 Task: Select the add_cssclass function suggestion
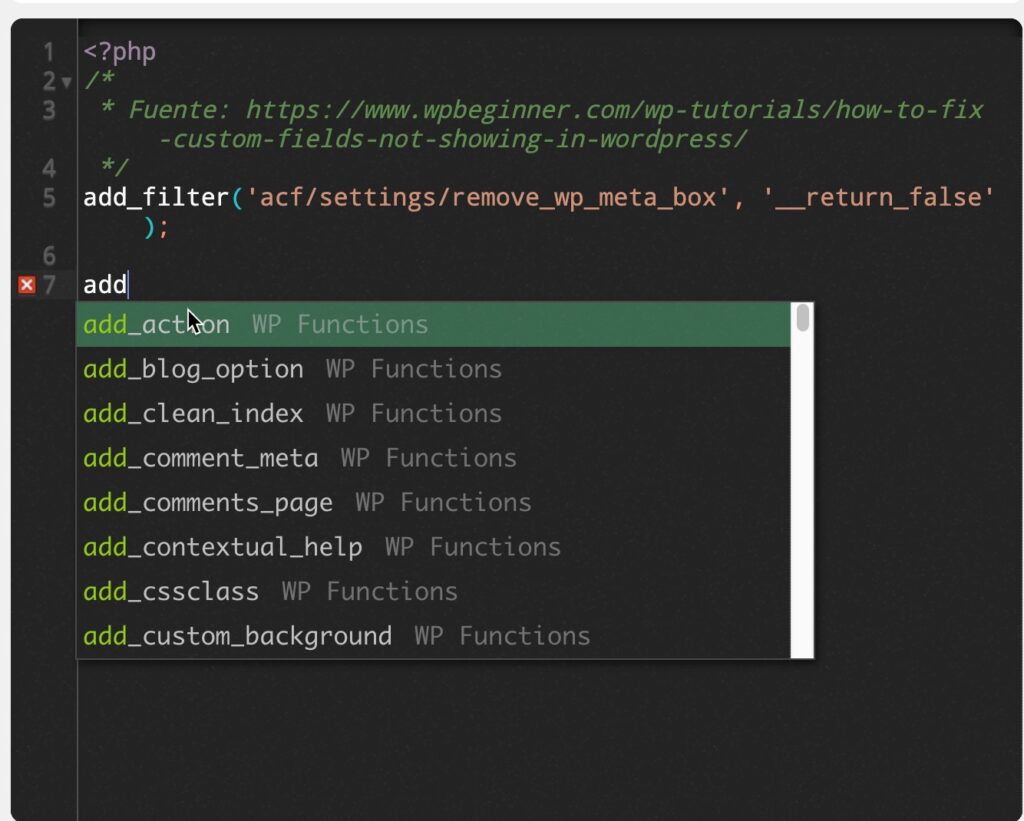pos(170,591)
